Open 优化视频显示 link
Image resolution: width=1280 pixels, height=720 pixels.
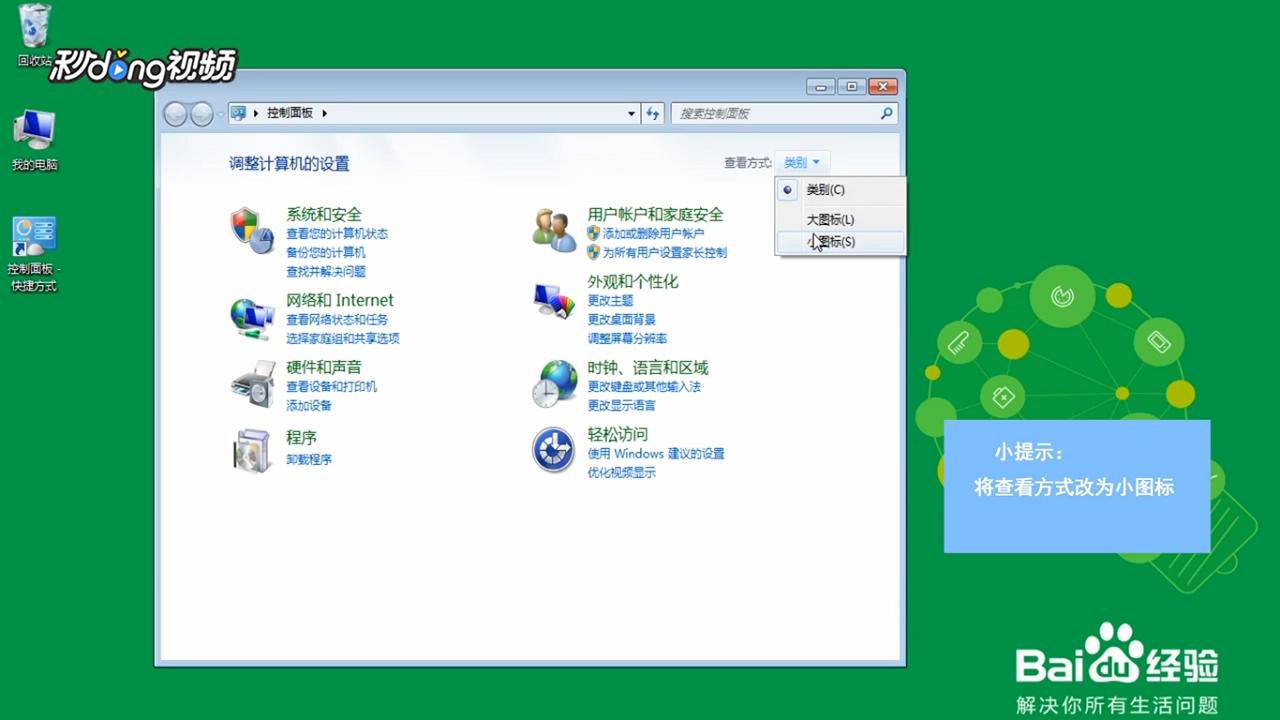click(622, 472)
